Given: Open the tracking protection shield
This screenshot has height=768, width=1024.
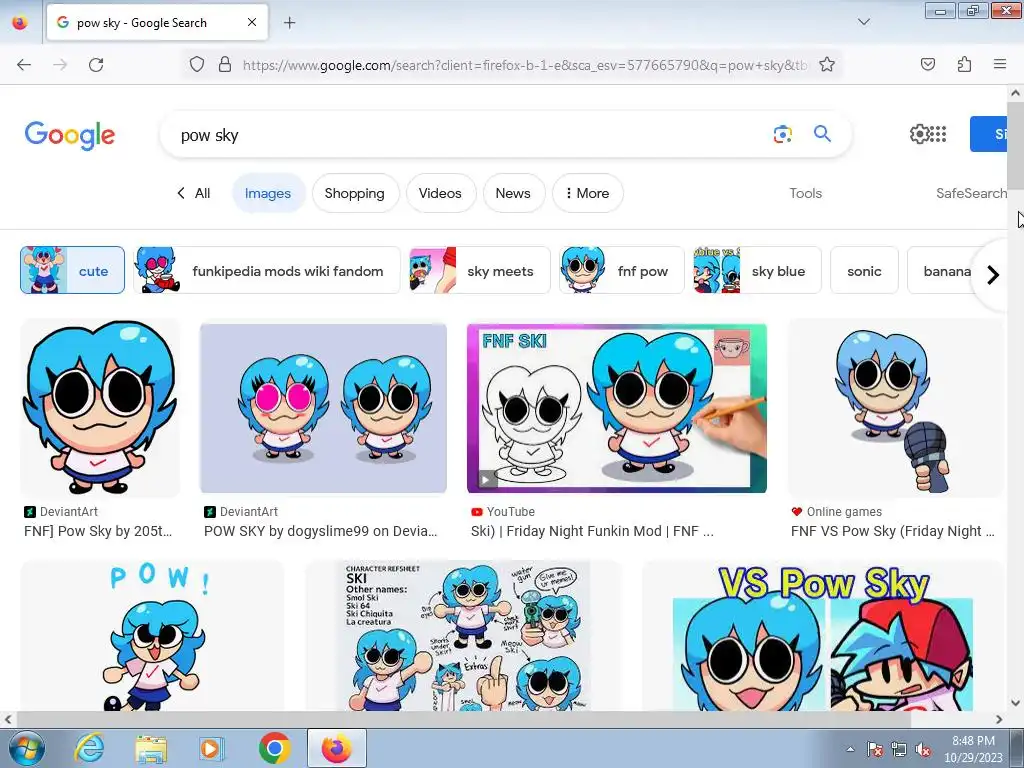Looking at the screenshot, I should 197,64.
